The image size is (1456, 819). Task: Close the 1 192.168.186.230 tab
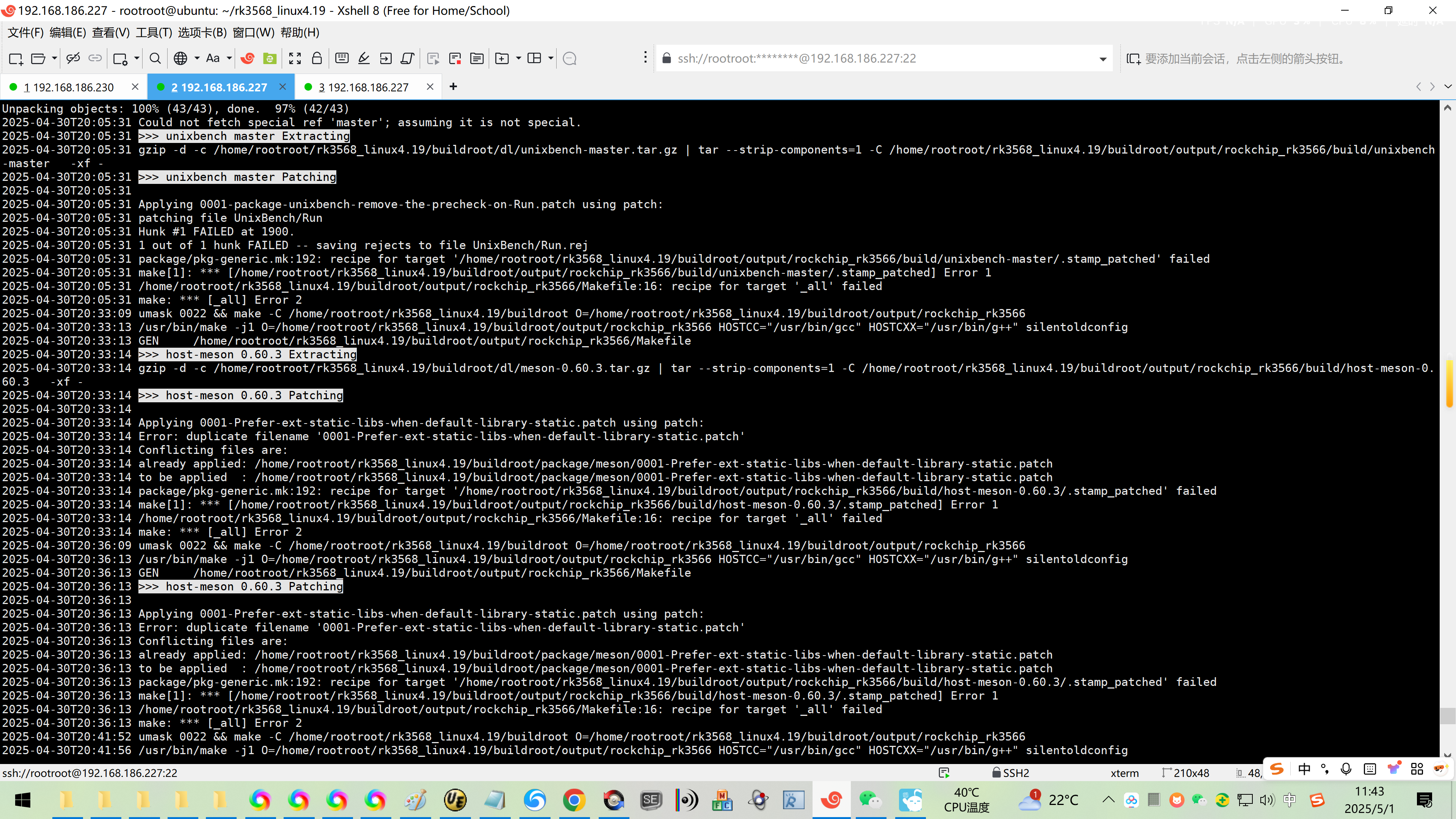135,86
